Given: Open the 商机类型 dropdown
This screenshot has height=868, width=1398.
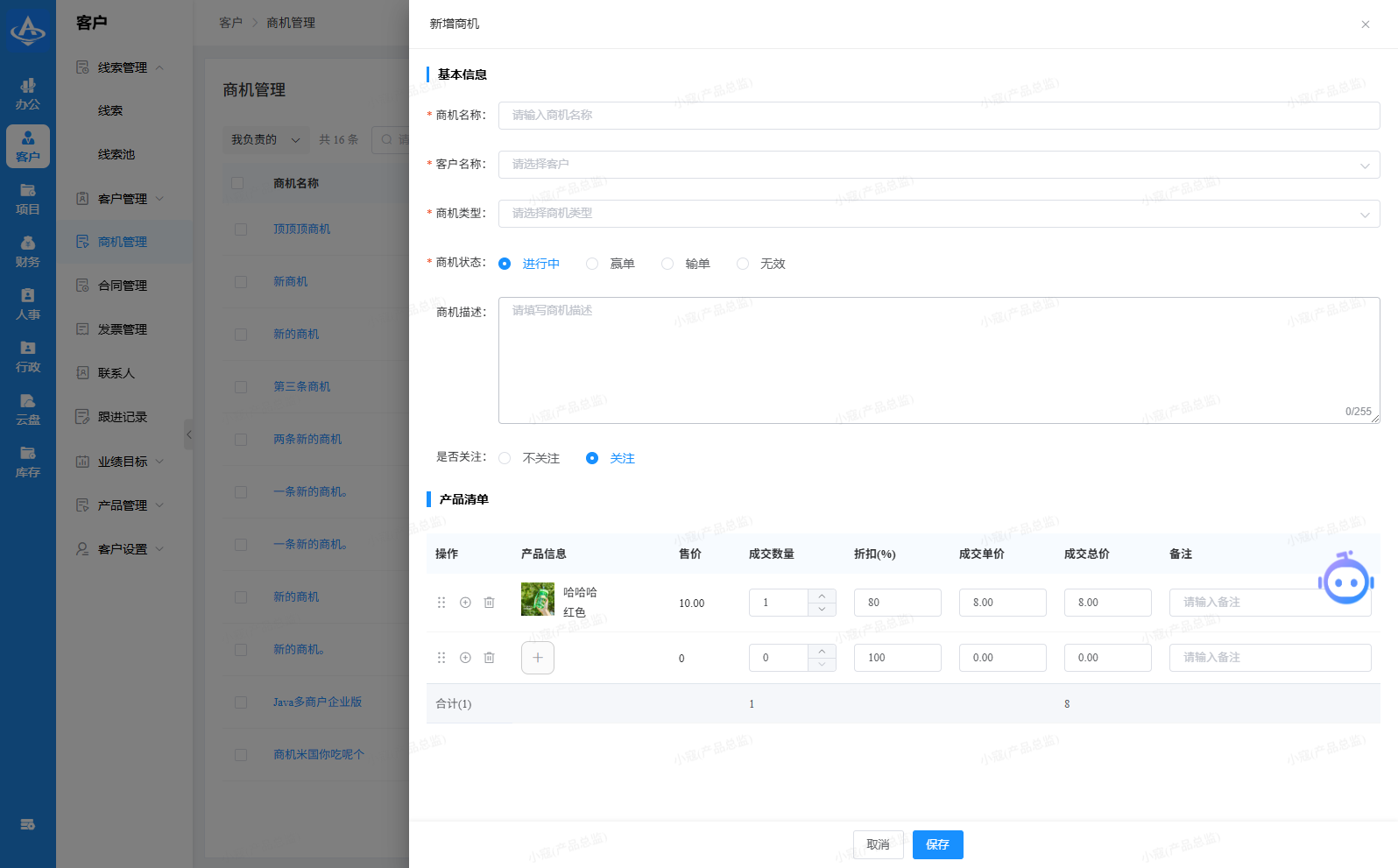Looking at the screenshot, I should coord(938,214).
